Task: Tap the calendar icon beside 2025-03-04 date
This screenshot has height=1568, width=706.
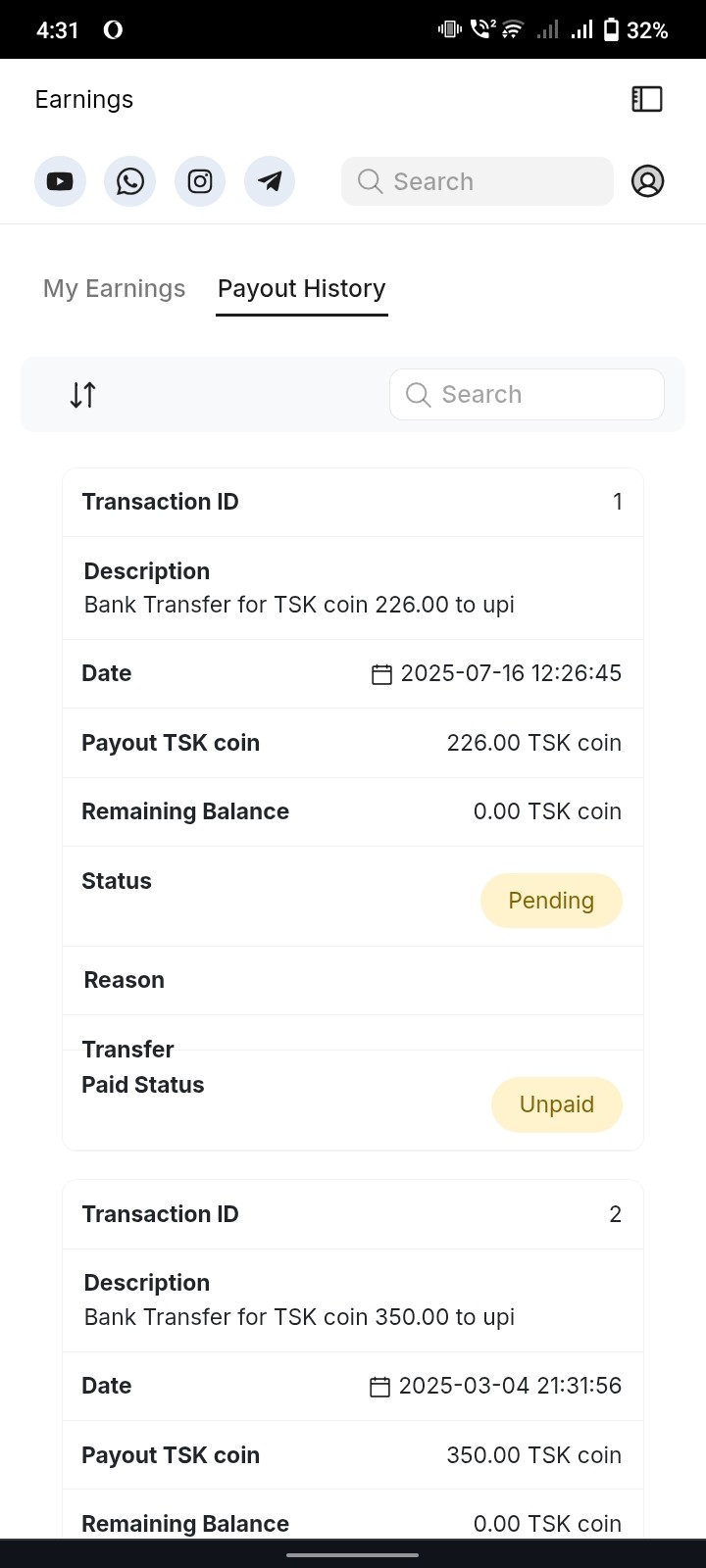Action: point(379,1387)
